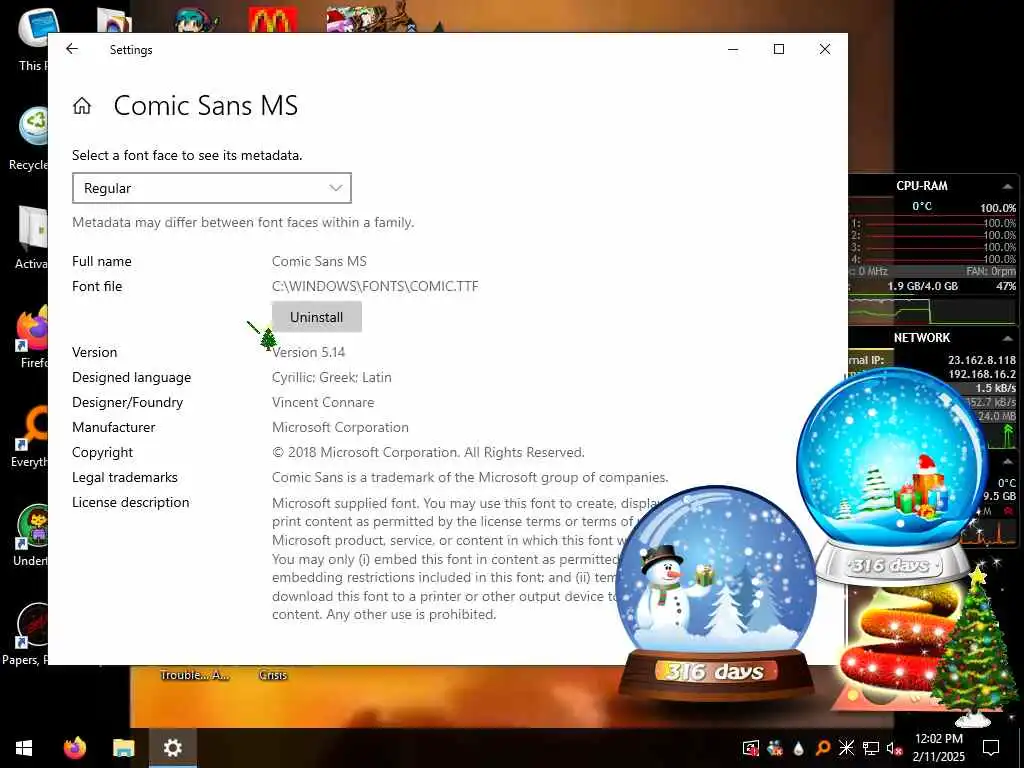Open the Undertale desktop shortcut

point(33,536)
